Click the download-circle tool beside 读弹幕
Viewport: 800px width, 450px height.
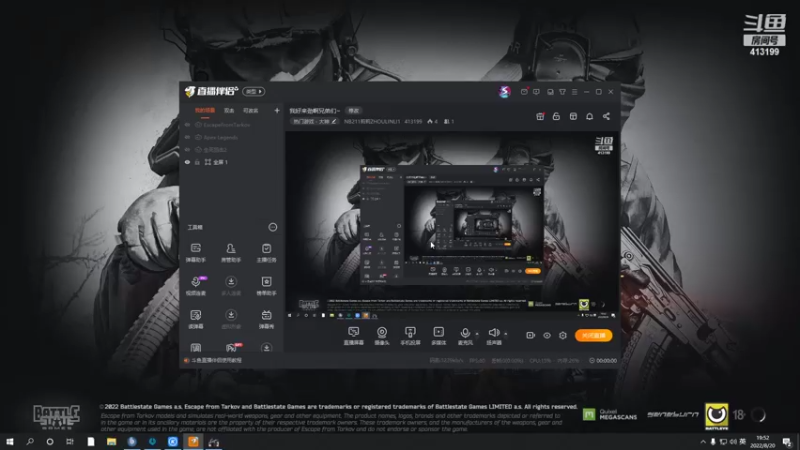[231, 319]
